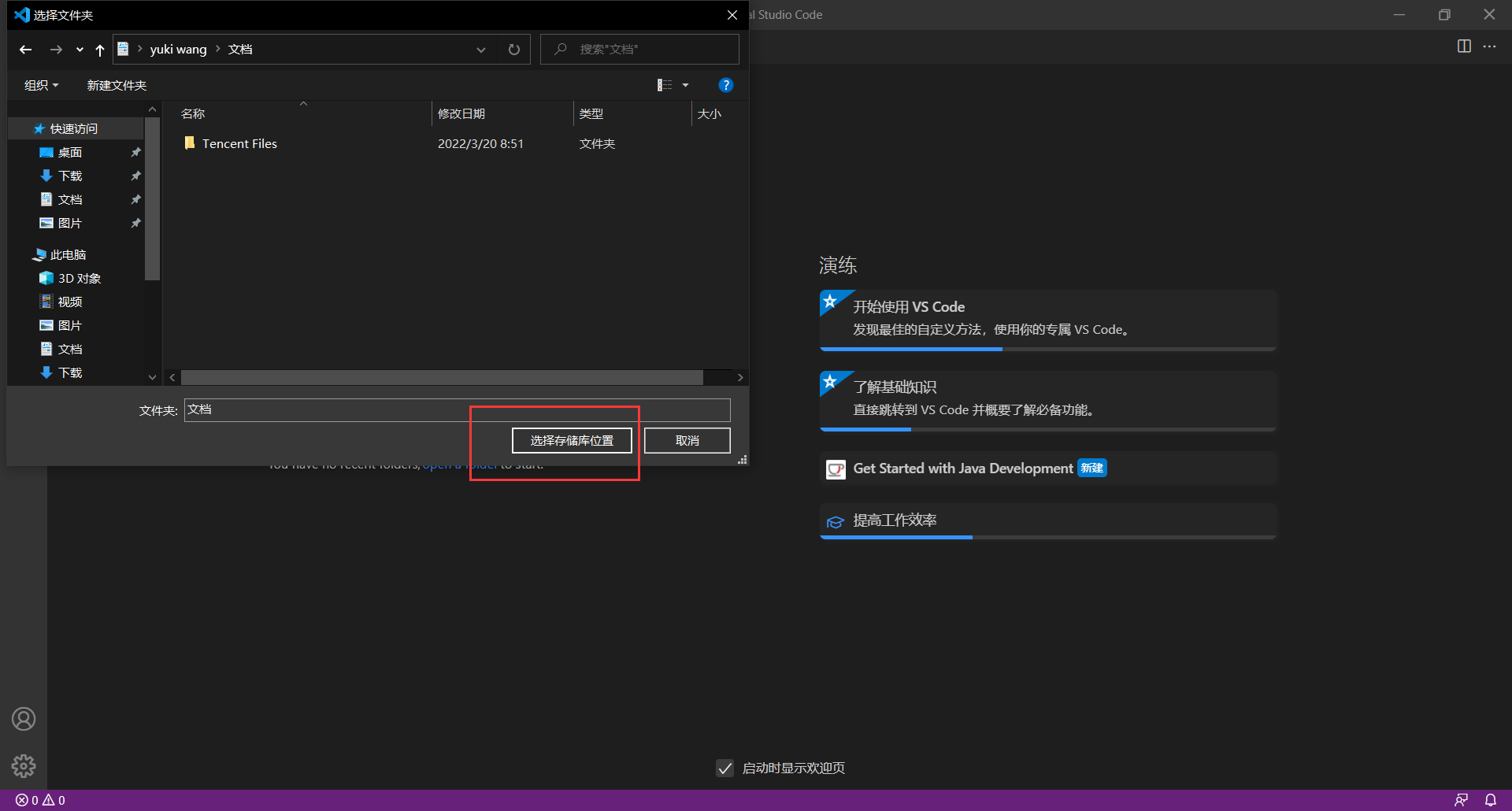This screenshot has height=811, width=1512.
Task: Open feedback icon in status bar
Action: coord(1461,800)
